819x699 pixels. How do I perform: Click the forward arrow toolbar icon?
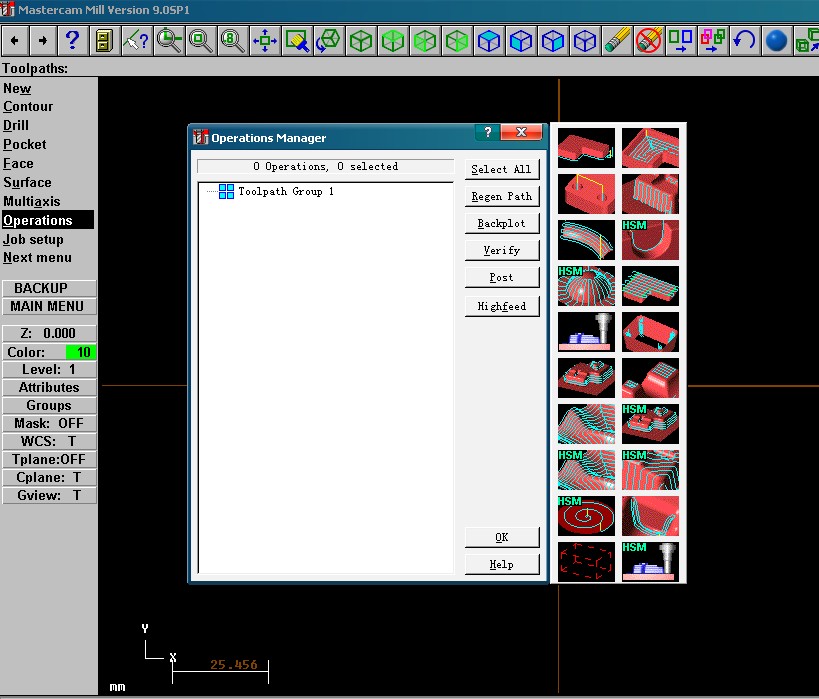point(43,40)
